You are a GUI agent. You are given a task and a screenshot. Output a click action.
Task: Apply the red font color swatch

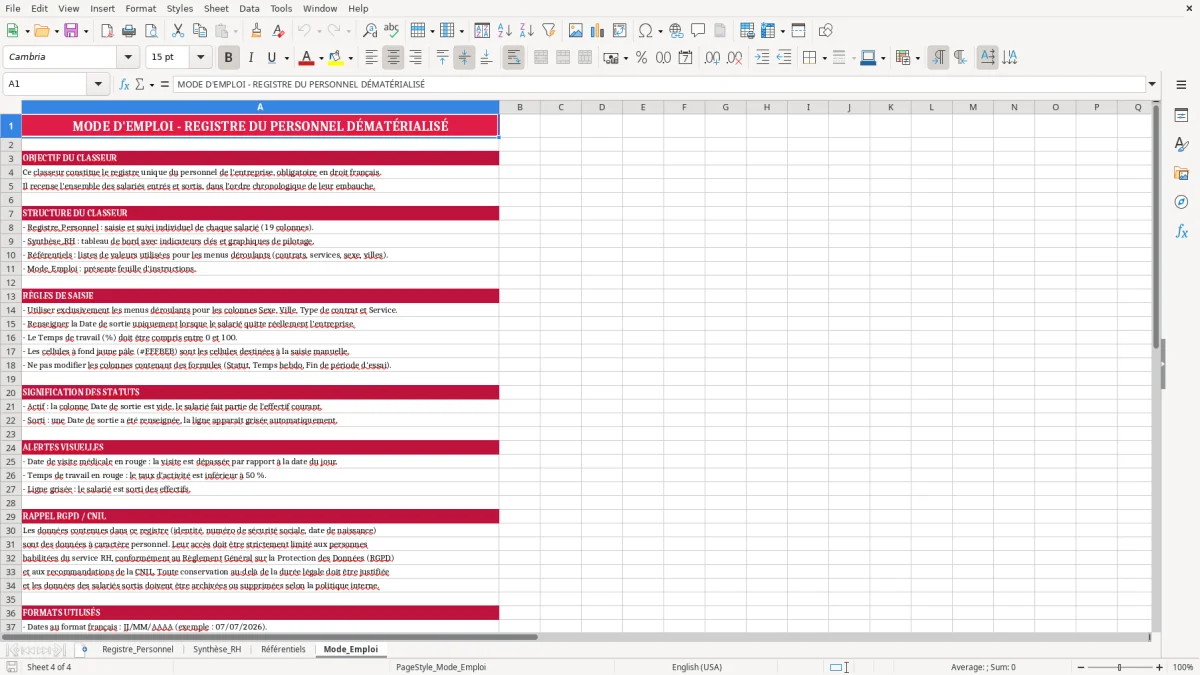click(306, 58)
